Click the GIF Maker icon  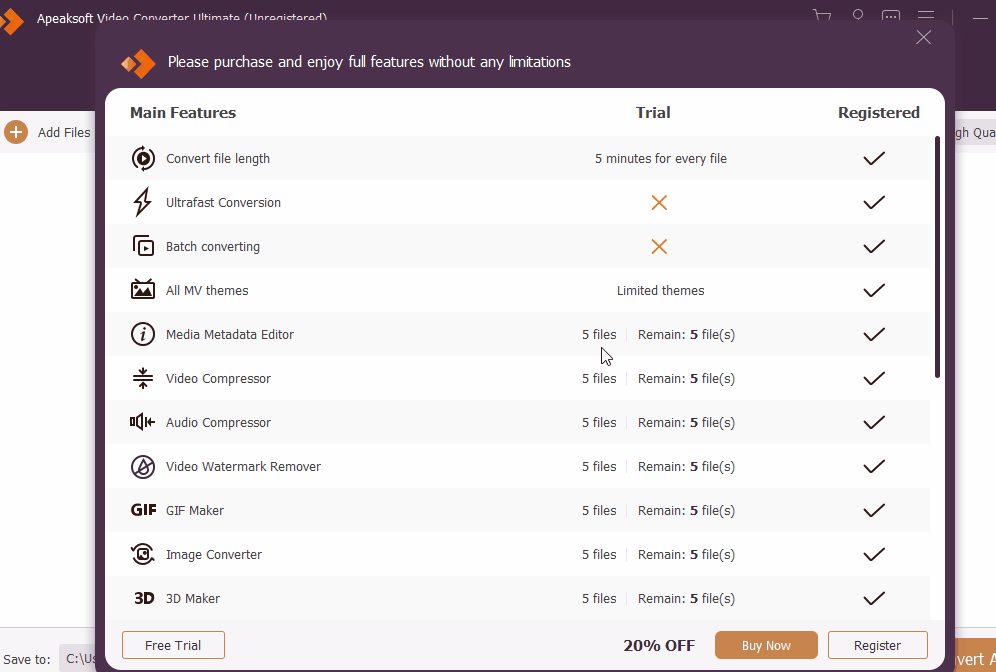point(144,510)
